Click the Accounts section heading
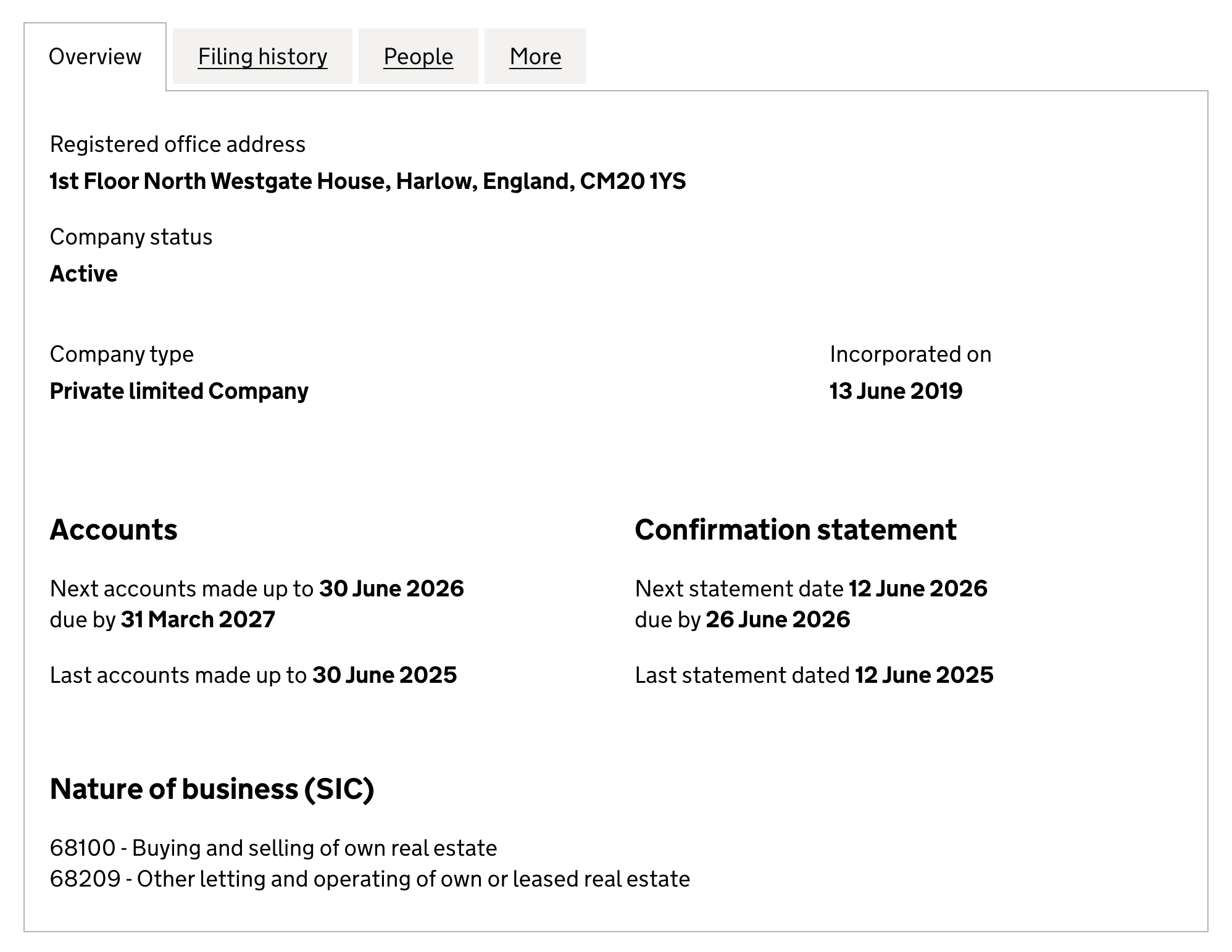This screenshot has width=1232, height=952. [x=114, y=530]
